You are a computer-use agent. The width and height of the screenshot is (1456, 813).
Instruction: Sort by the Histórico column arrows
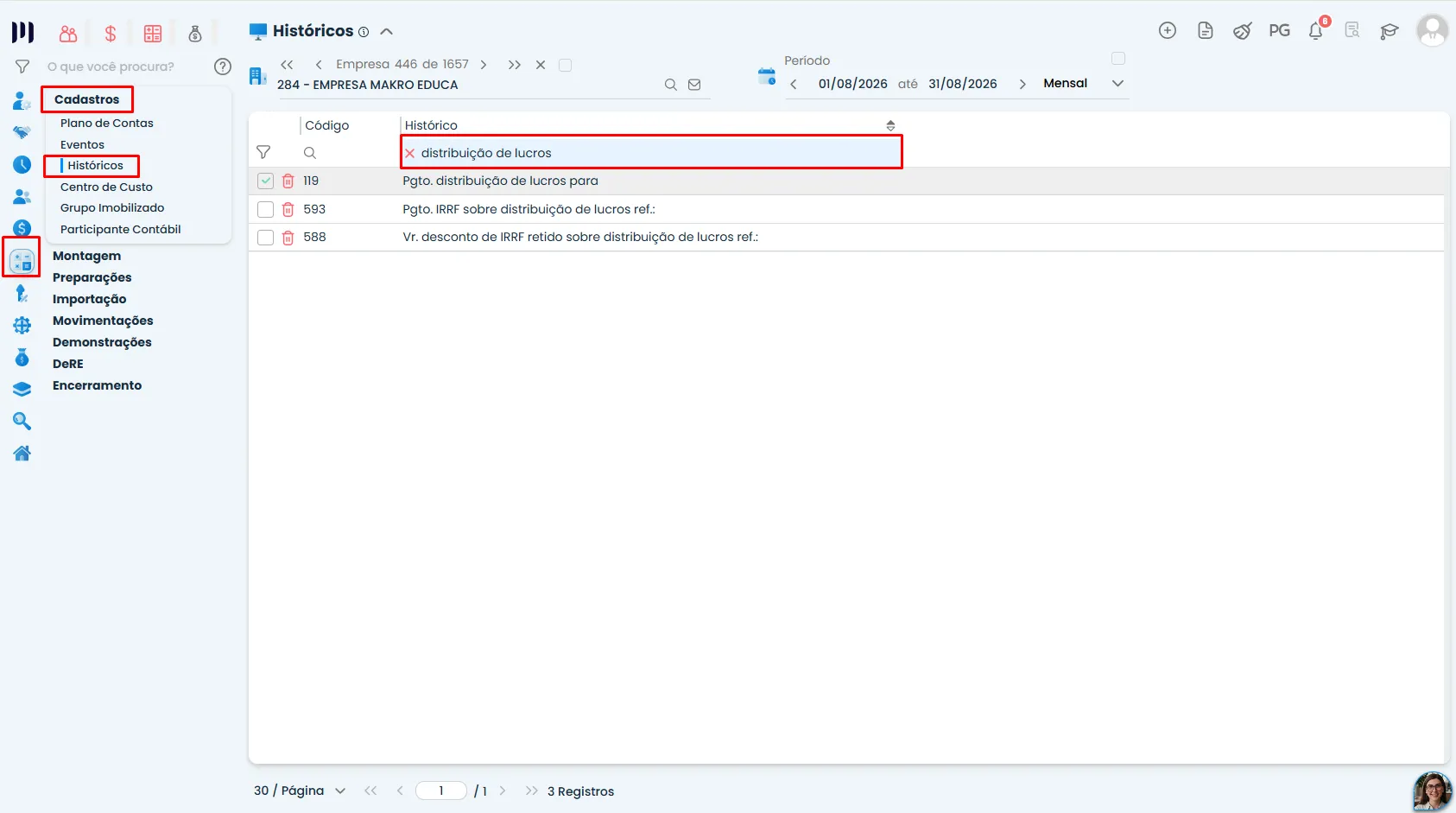click(x=890, y=126)
